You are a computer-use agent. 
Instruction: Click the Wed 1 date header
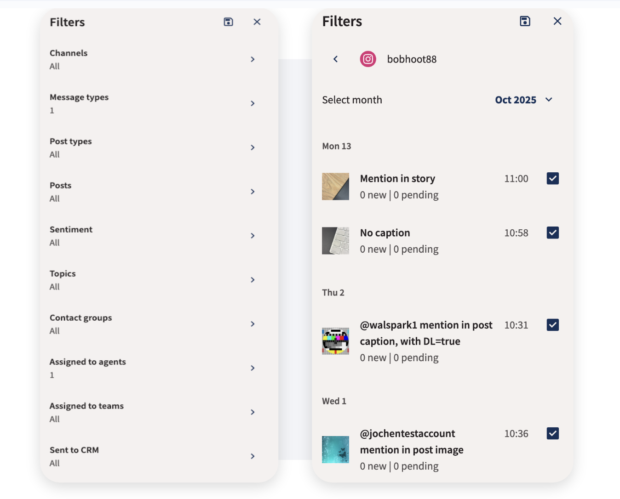334,401
